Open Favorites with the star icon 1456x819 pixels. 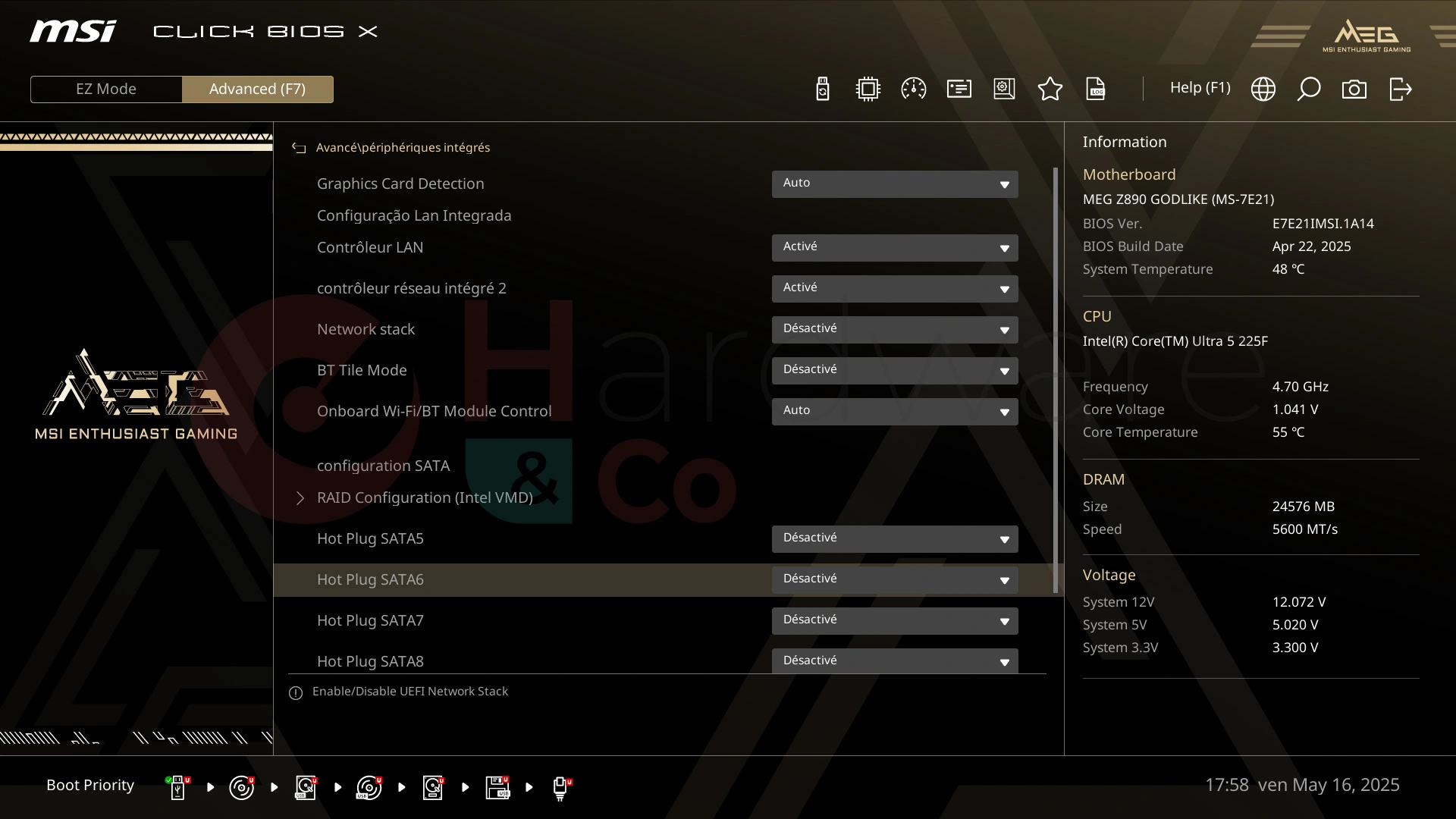pyautogui.click(x=1050, y=89)
